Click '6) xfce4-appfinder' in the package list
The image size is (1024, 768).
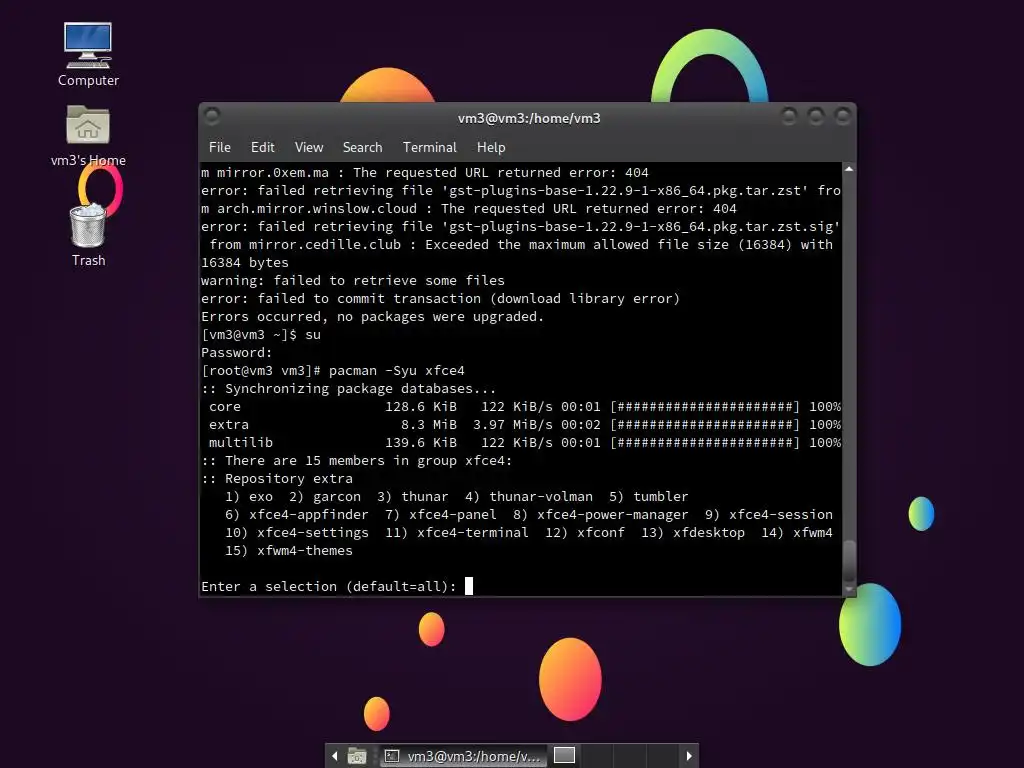click(296, 515)
